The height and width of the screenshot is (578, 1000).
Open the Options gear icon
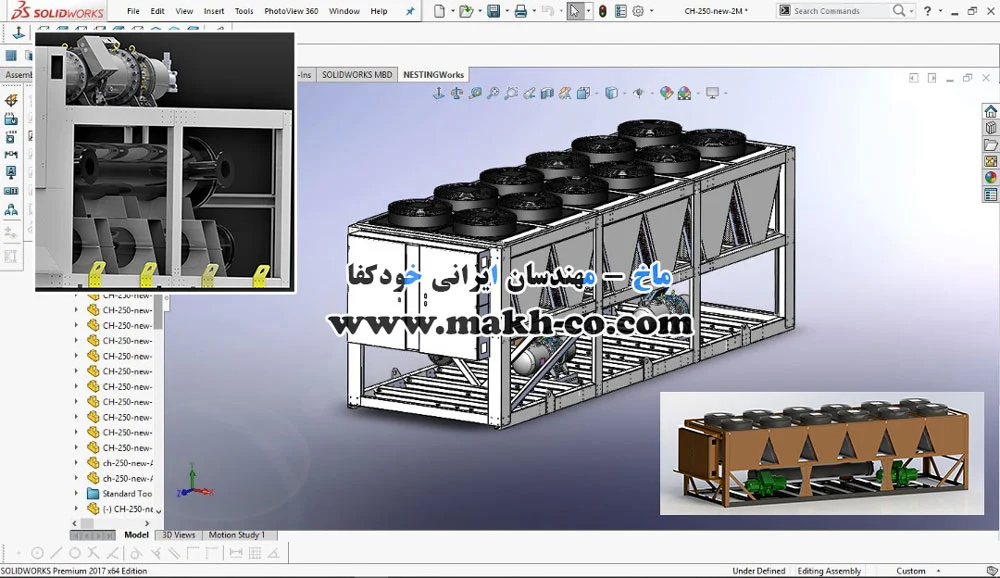coord(638,11)
